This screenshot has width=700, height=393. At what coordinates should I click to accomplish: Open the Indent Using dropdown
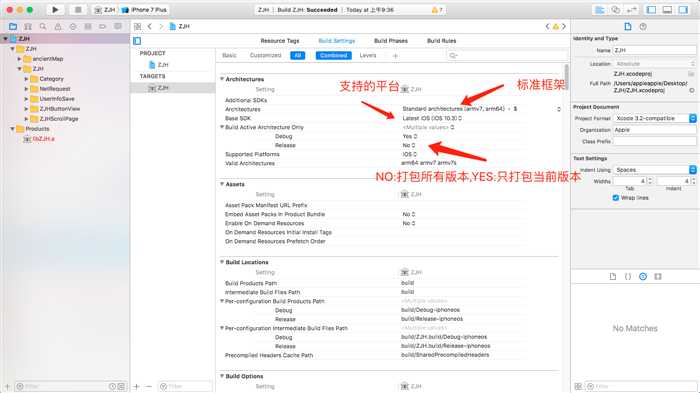point(654,170)
